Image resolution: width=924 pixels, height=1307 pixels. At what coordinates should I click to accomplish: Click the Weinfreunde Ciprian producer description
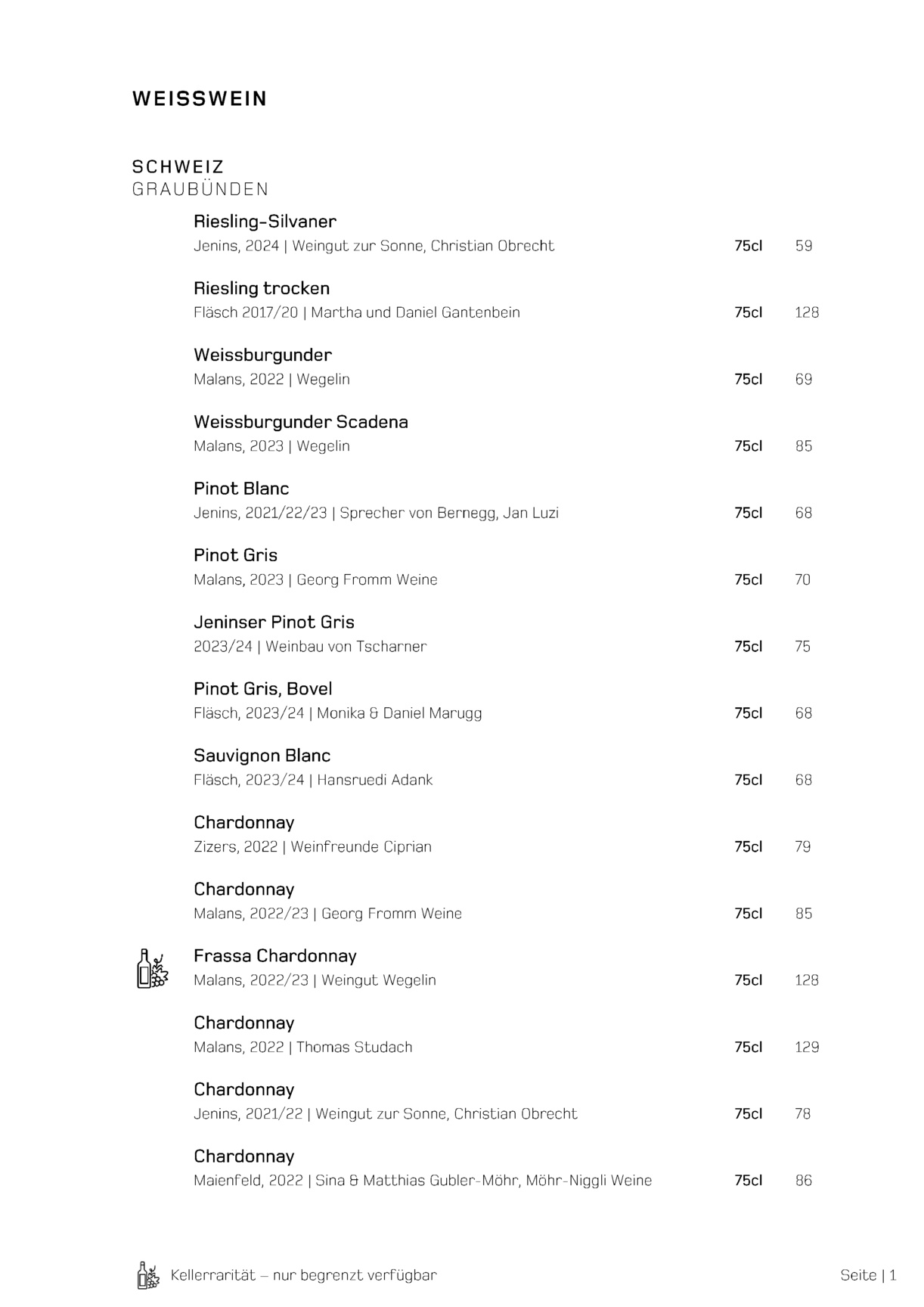[312, 847]
